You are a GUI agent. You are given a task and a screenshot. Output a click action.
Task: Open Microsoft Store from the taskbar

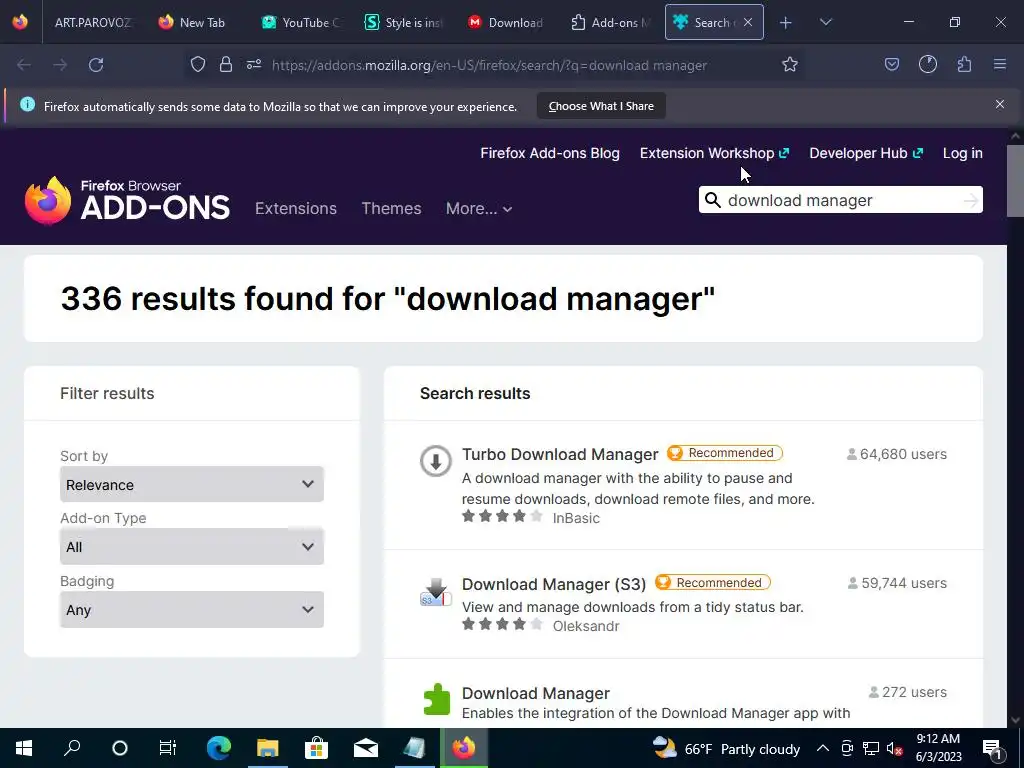coord(317,748)
